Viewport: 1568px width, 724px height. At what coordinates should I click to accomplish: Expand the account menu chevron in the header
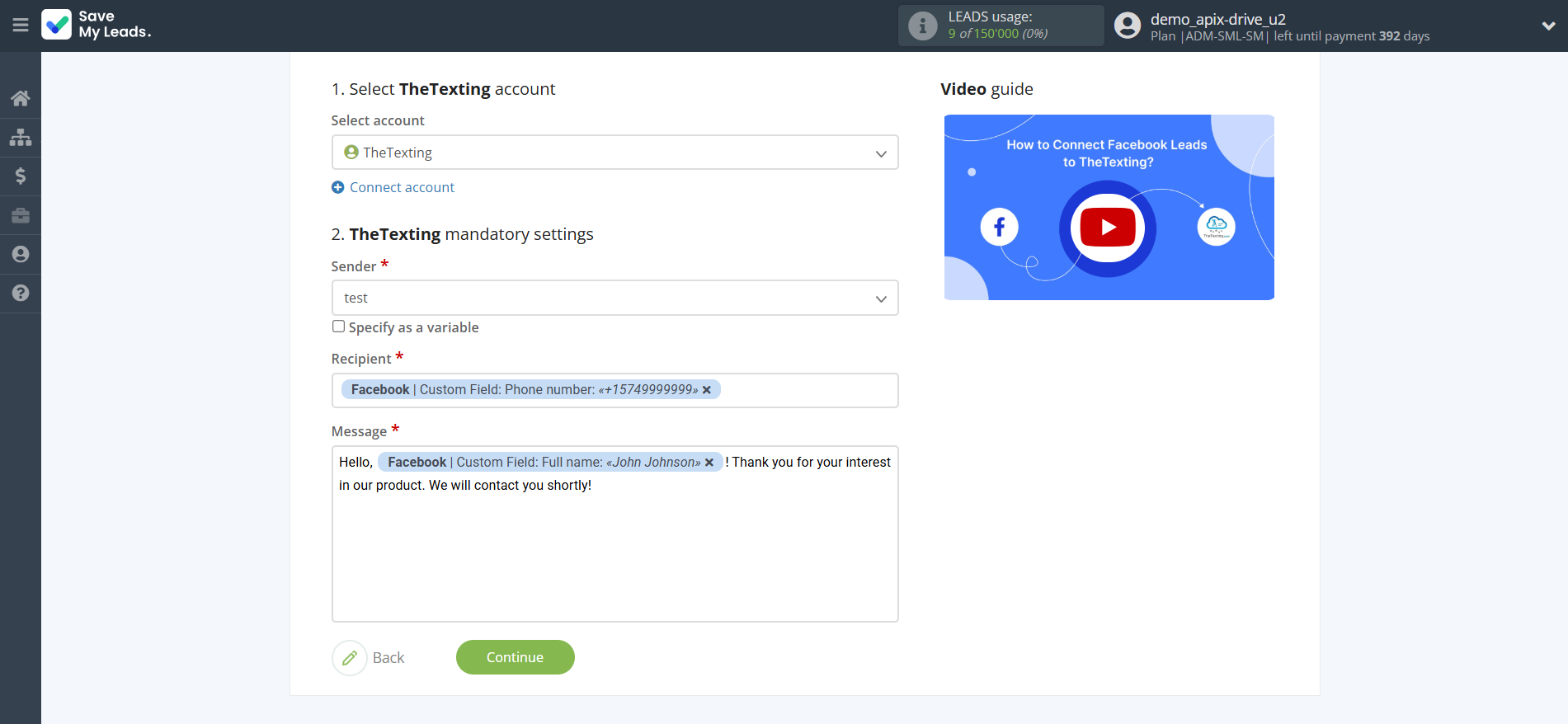[1548, 26]
